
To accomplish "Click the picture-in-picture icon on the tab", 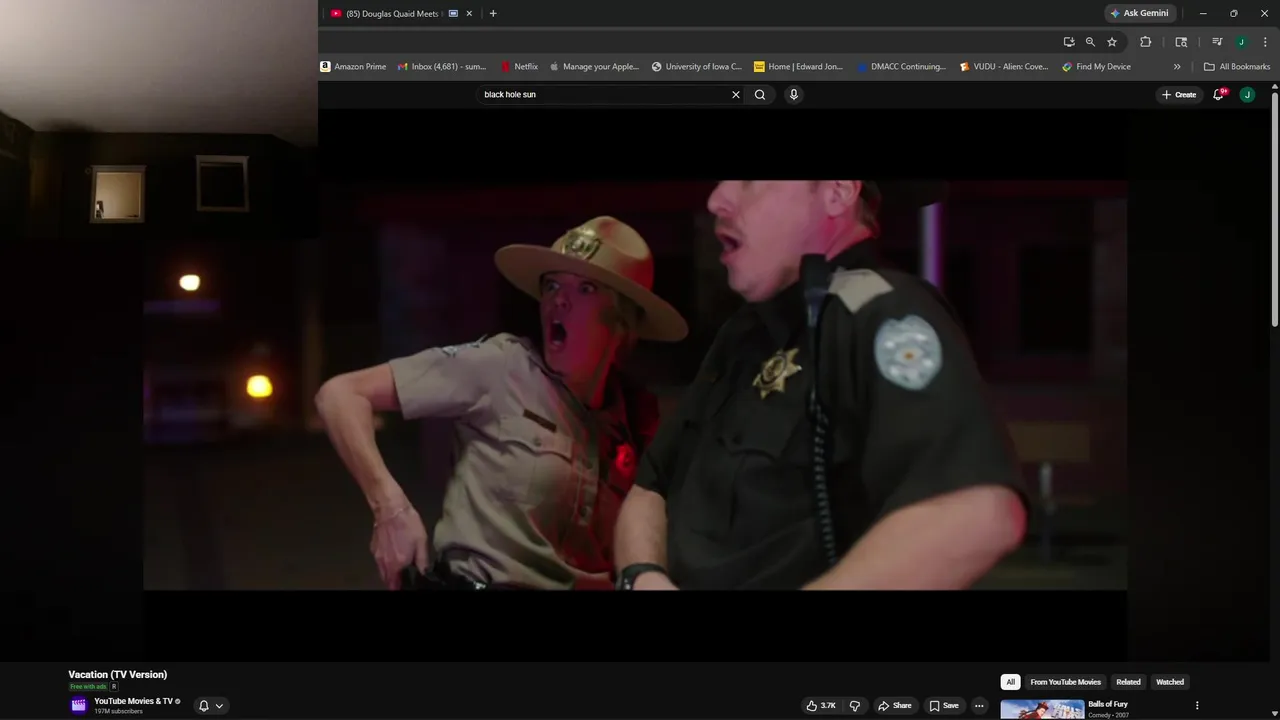I will coord(453,13).
